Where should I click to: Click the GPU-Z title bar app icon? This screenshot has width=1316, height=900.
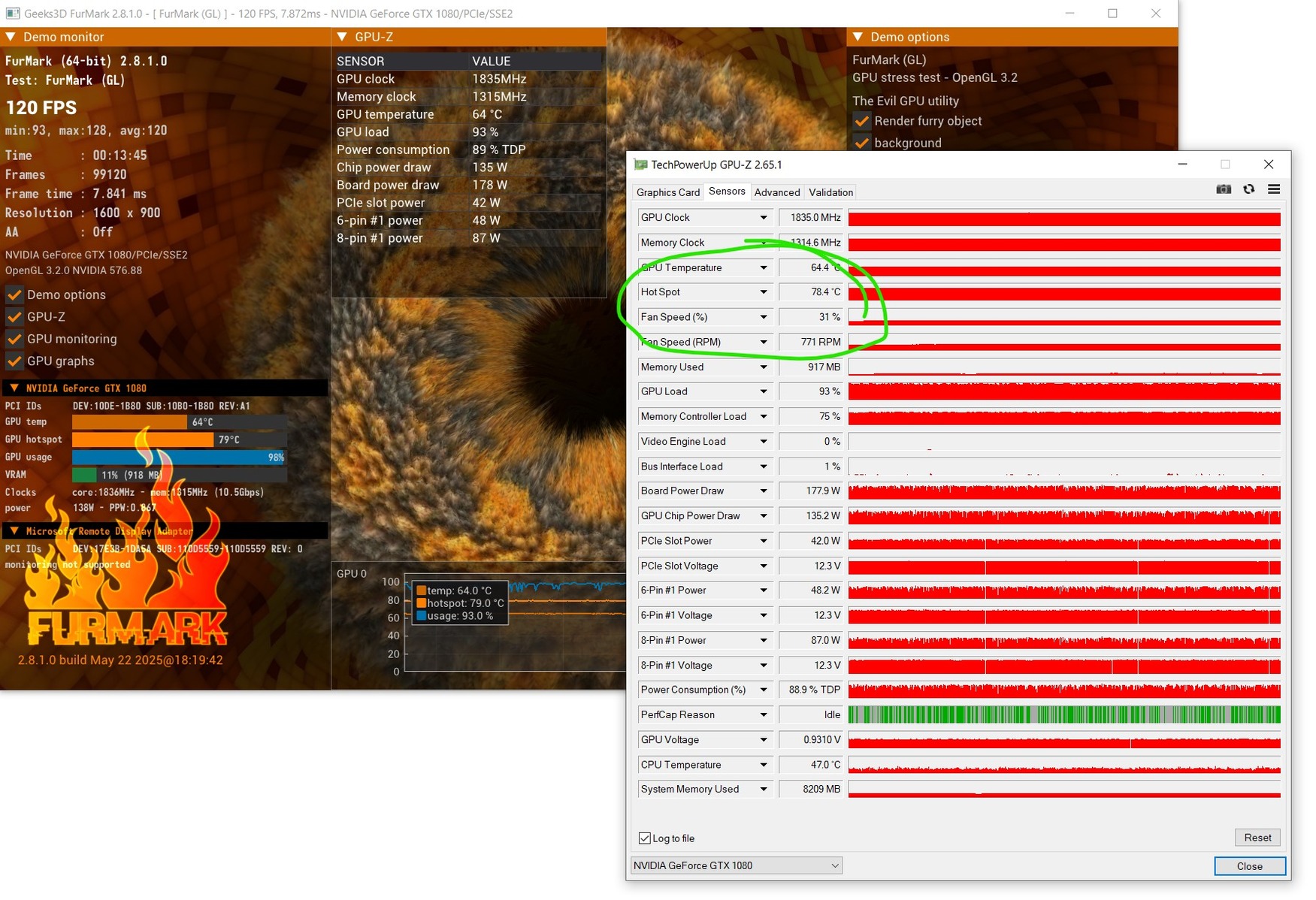[640, 165]
